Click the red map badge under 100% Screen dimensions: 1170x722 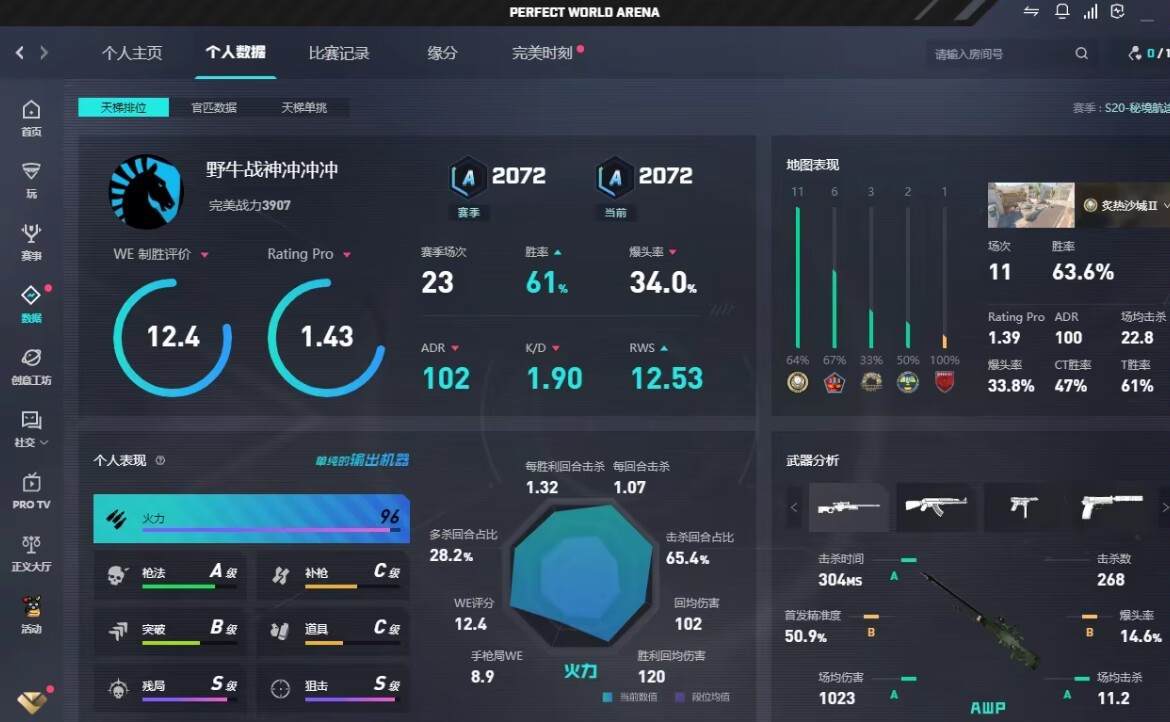[x=945, y=383]
